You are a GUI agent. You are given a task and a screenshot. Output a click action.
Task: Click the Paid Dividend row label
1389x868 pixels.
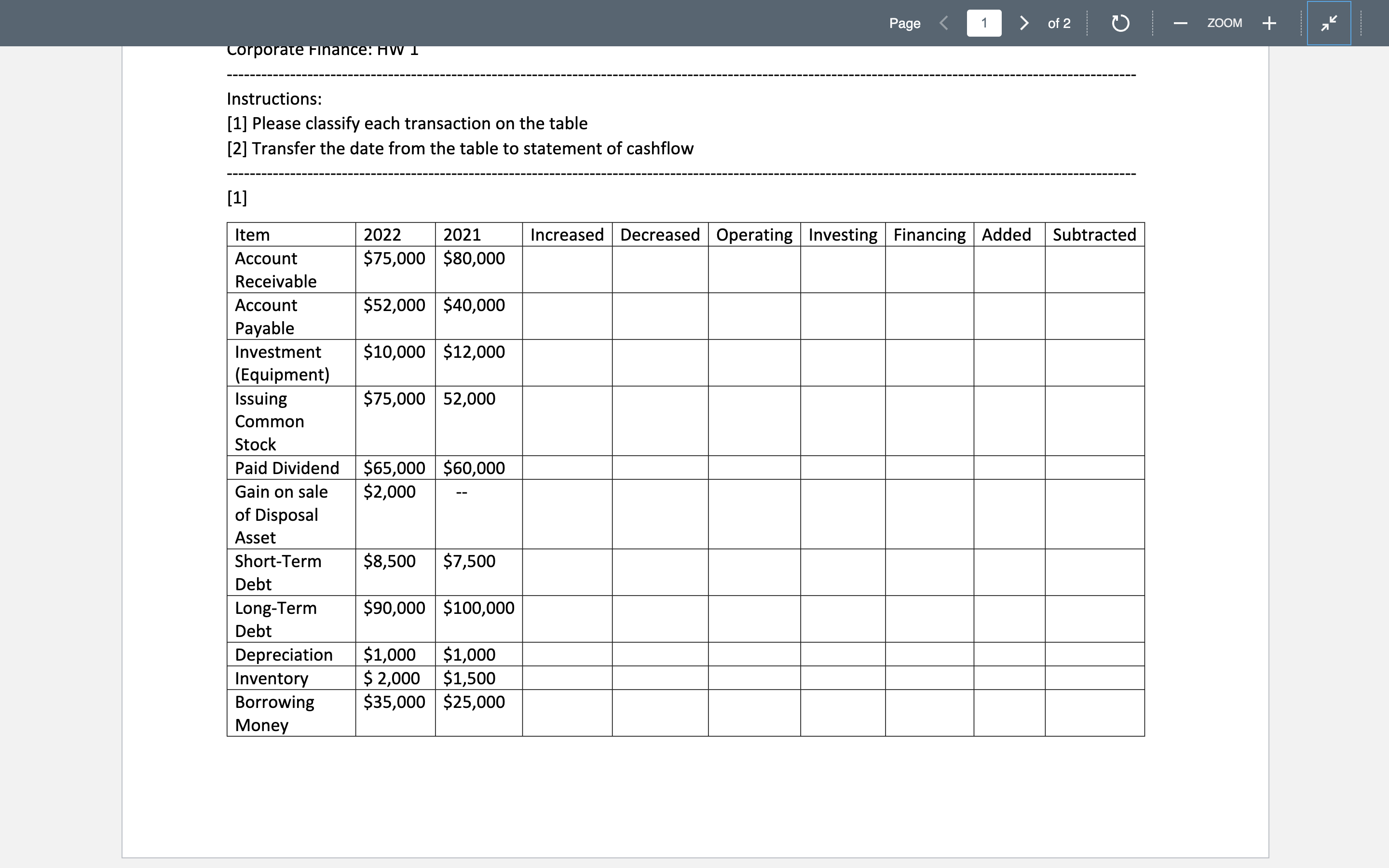(287, 468)
